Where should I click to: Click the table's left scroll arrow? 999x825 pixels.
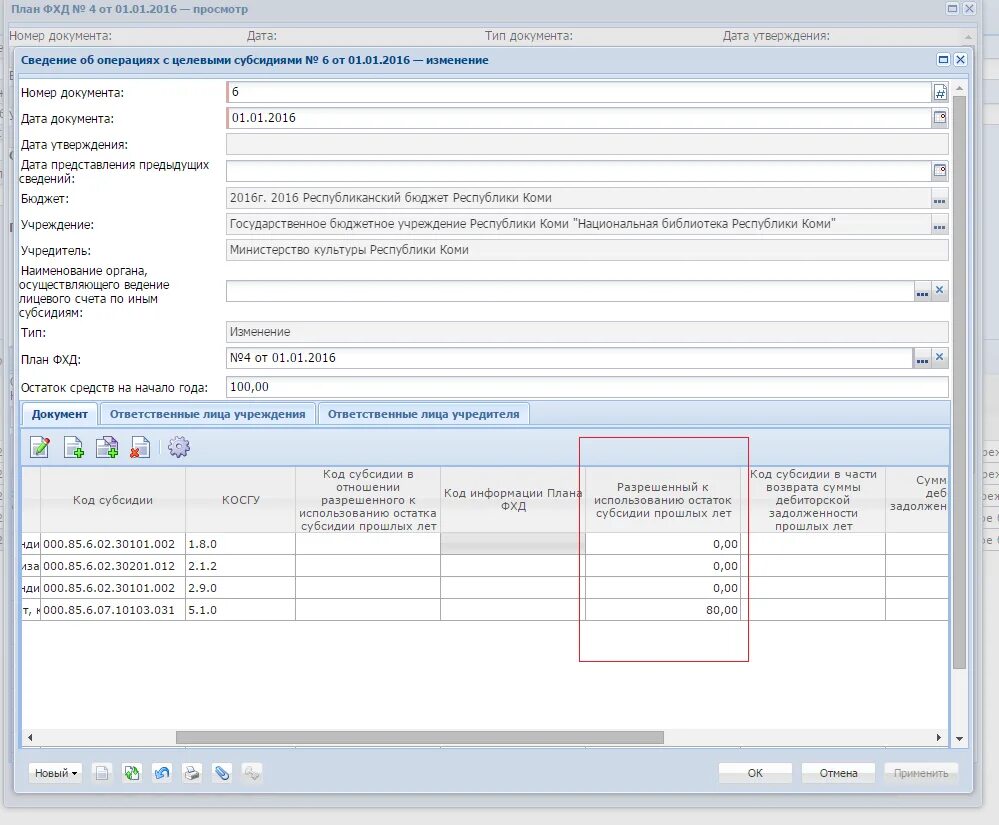pyautogui.click(x=30, y=737)
